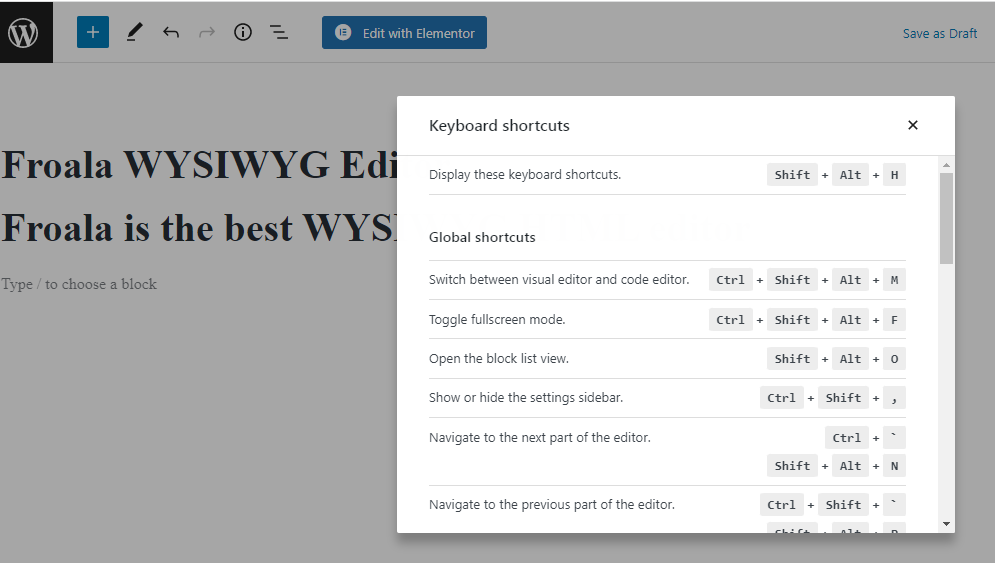Screen dimensions: 995x563
Task: Click the O key in block list row
Action: [x=894, y=359]
